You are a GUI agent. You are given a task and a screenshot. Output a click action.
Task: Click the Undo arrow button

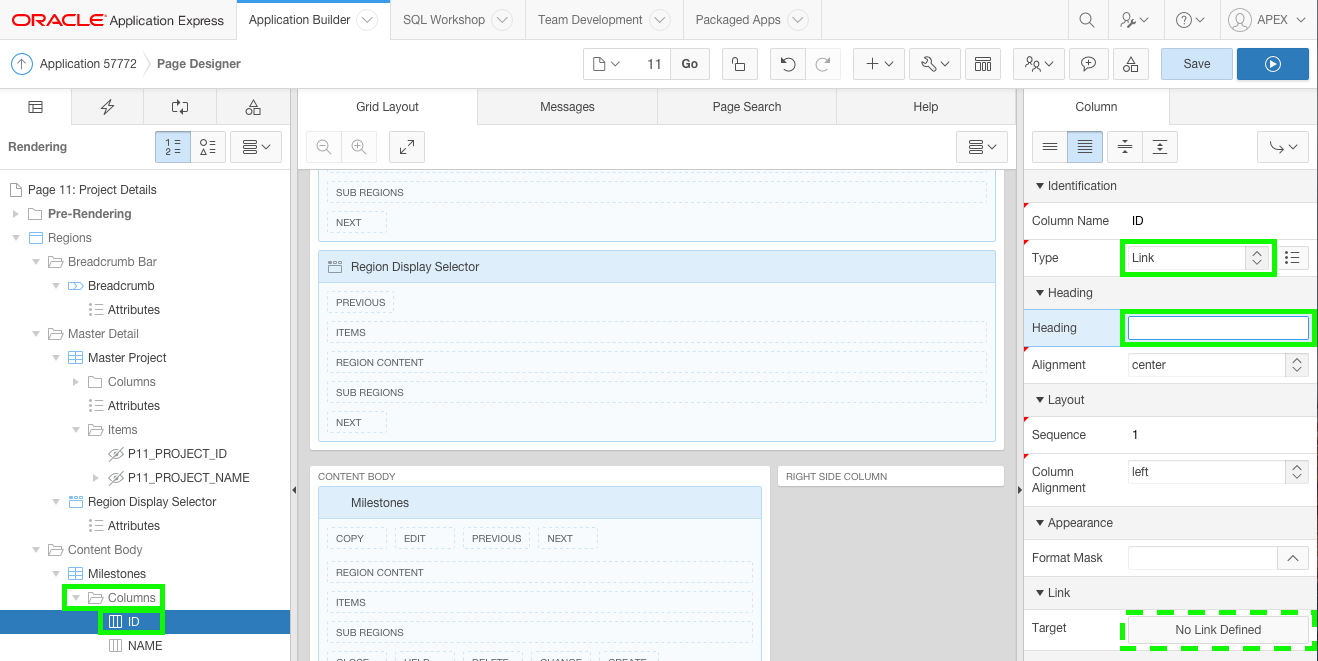(788, 64)
